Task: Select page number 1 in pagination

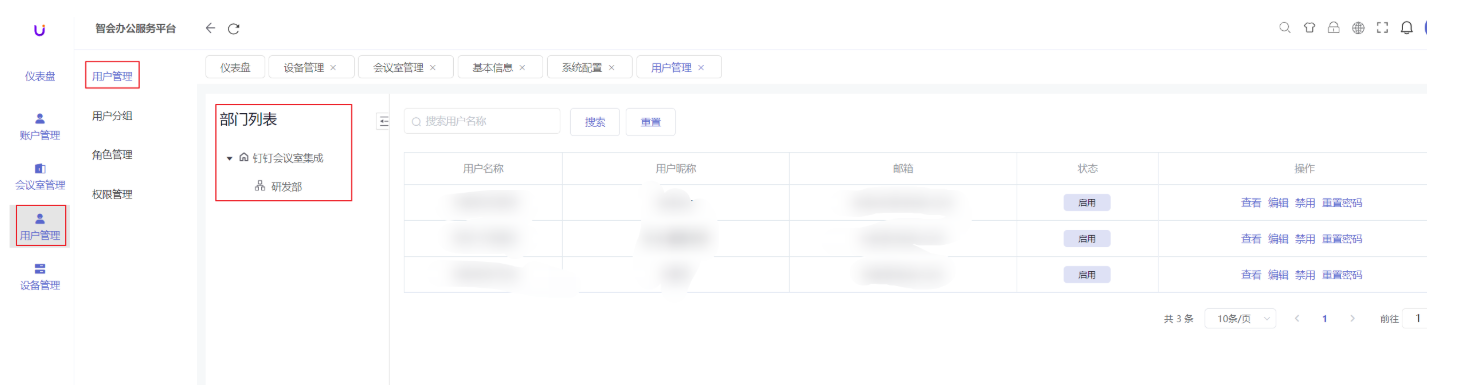Action: (1325, 319)
